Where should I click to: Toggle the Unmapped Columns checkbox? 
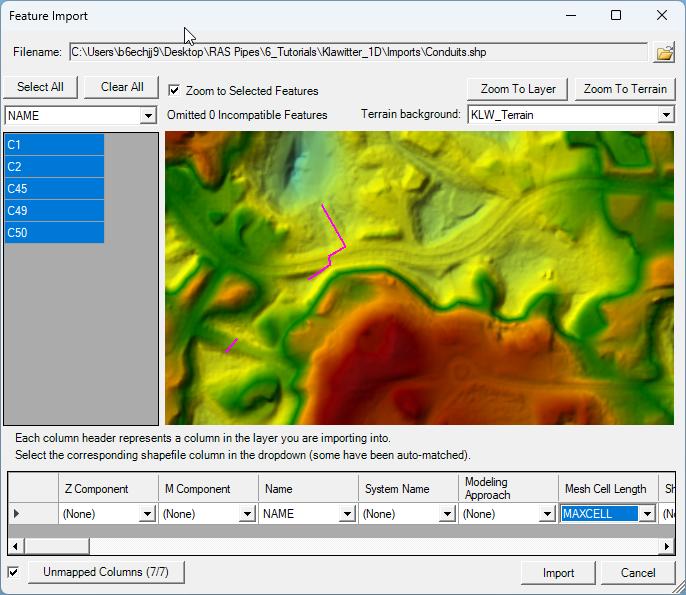[13, 572]
